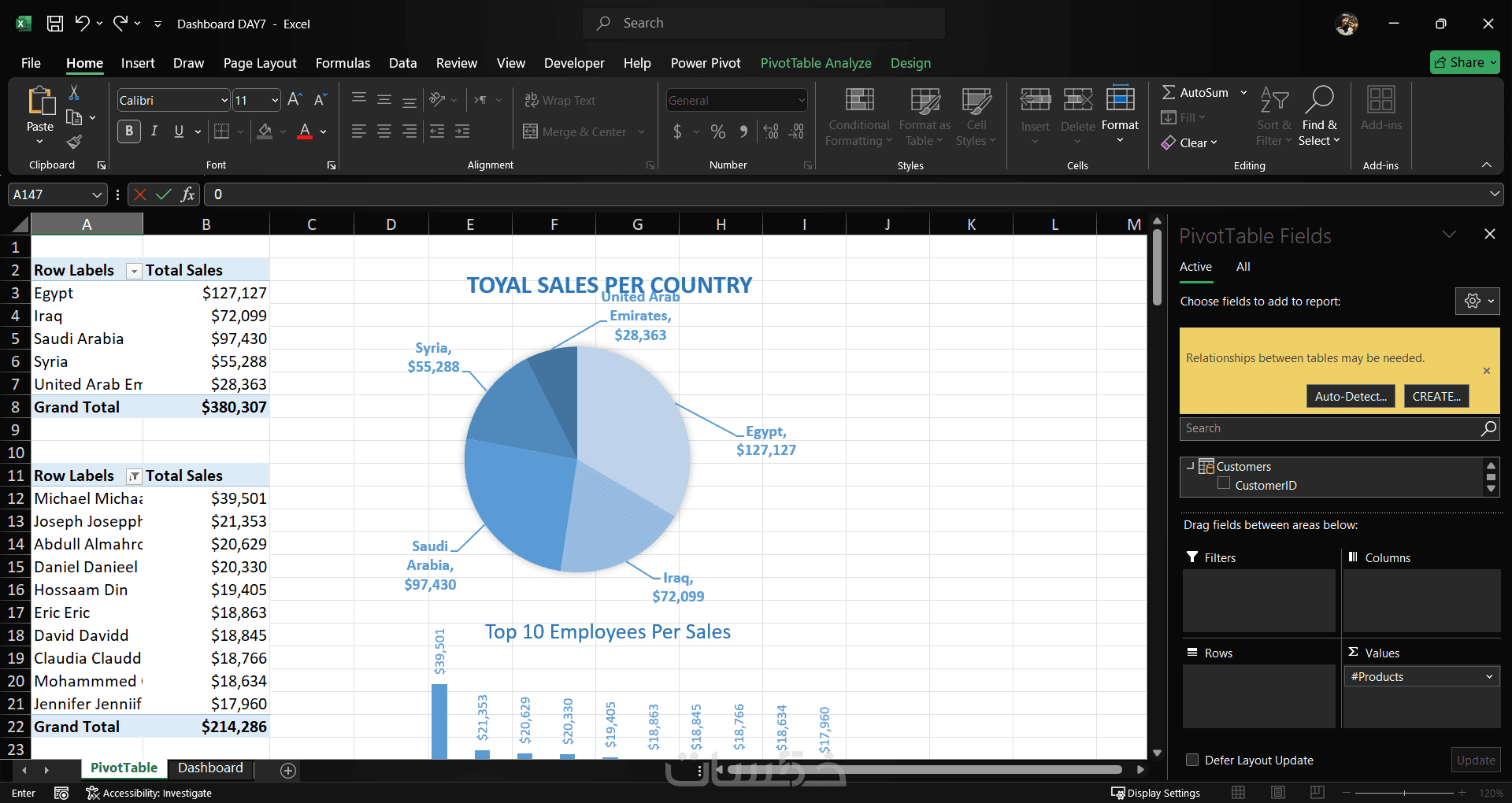Image resolution: width=1512 pixels, height=803 pixels.
Task: Click the Percent Style icon
Action: pos(717,131)
